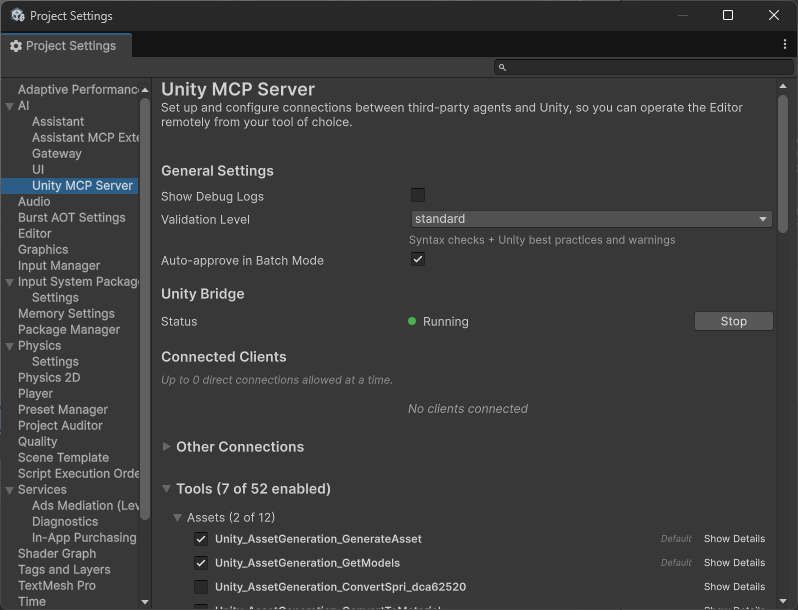Viewport: 798px width, 610px height.
Task: Open Tags and Layers settings
Action: (x=64, y=570)
